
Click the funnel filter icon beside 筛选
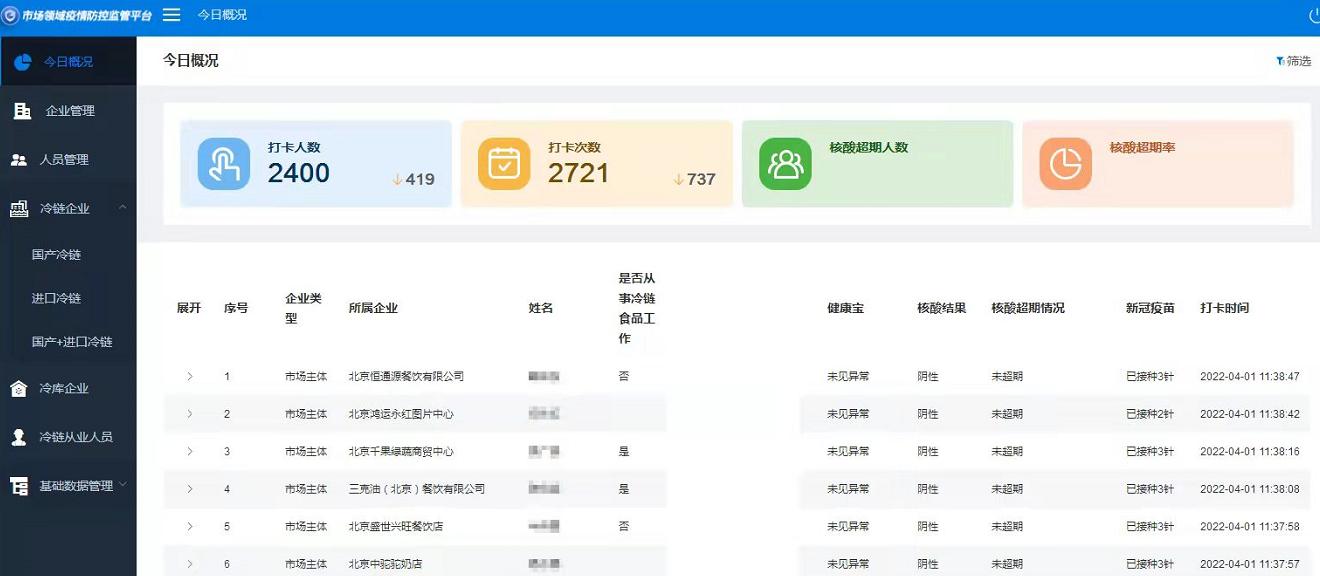[x=1280, y=61]
